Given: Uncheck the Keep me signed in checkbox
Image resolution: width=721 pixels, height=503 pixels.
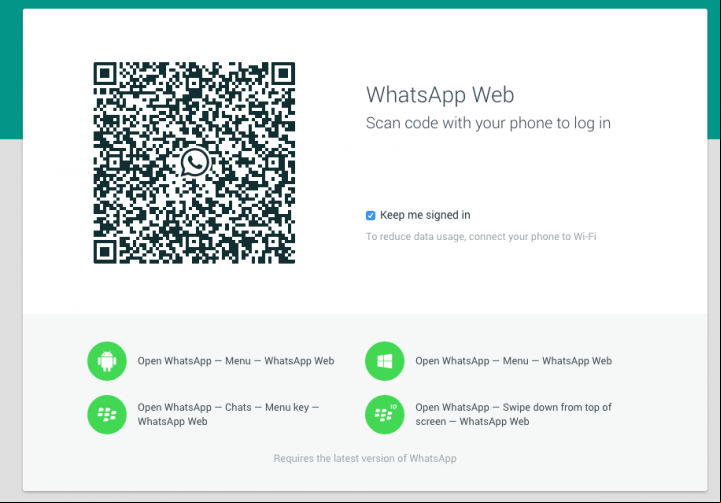Looking at the screenshot, I should [370, 216].
